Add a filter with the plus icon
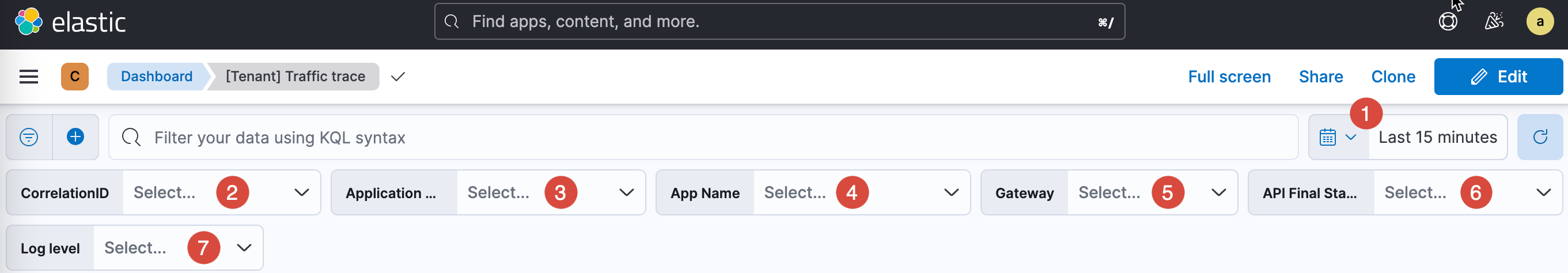Viewport: 1568px width, 273px height. pos(75,138)
